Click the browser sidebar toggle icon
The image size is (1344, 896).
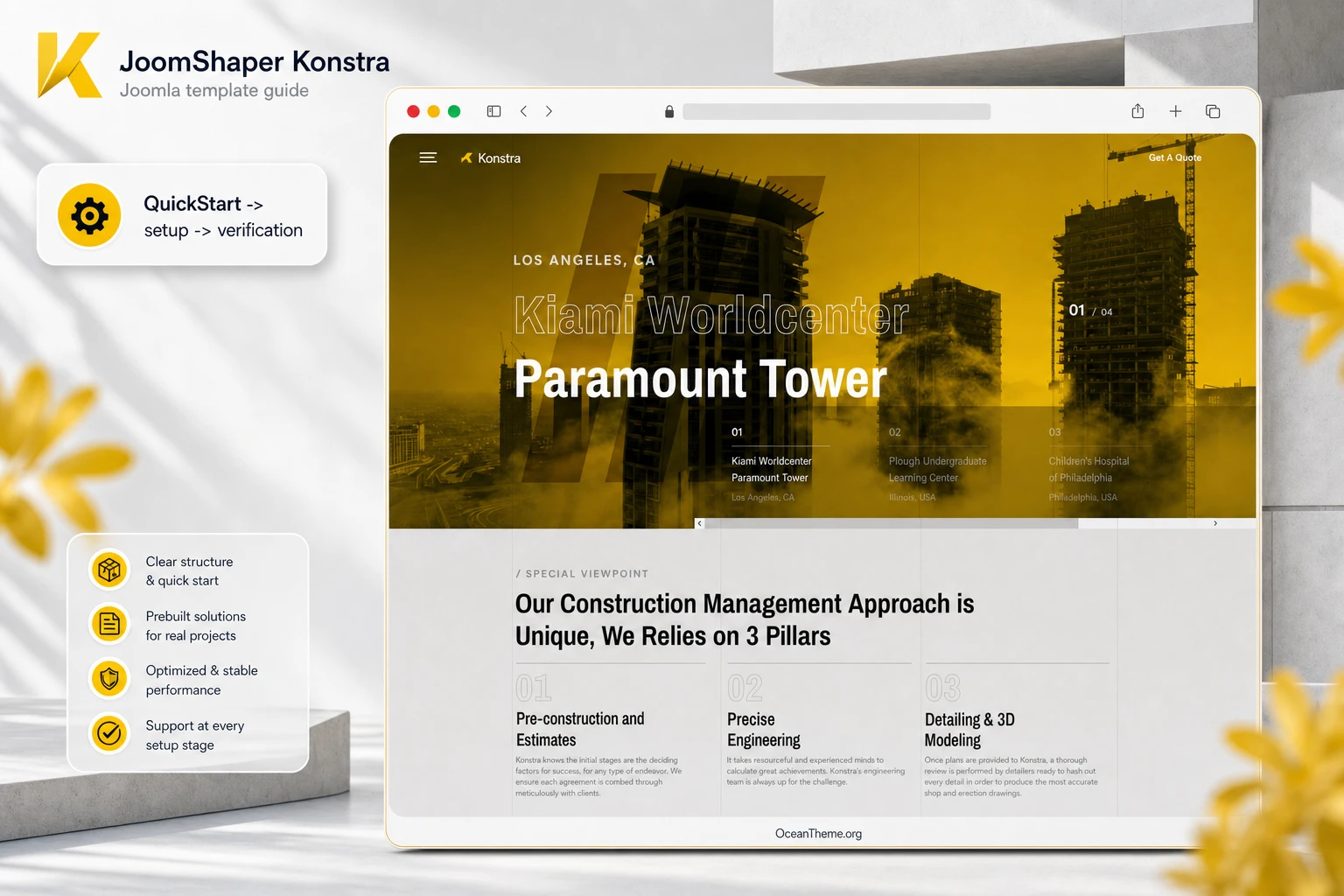[x=493, y=111]
